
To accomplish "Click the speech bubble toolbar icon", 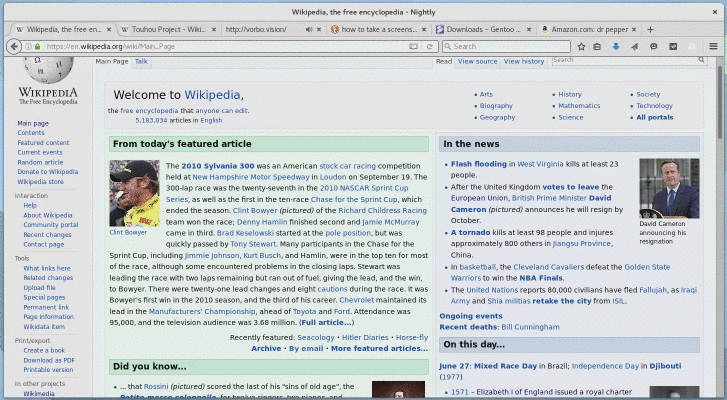I will pos(653,47).
